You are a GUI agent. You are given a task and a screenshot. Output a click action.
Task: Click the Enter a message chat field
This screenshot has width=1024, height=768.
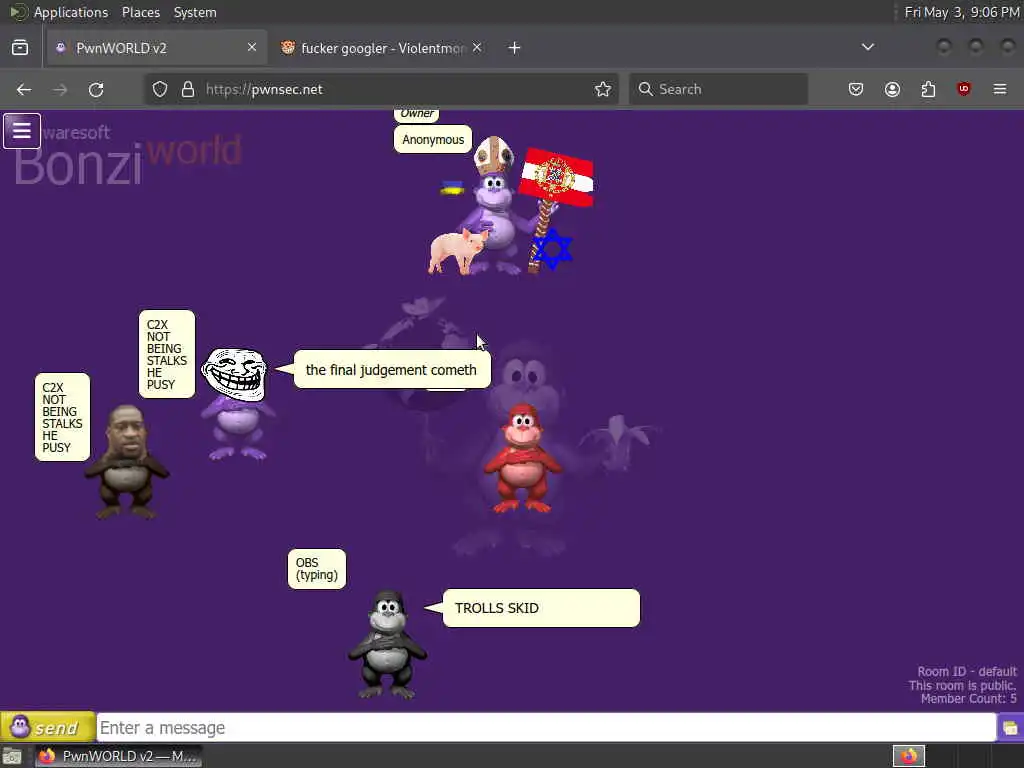coord(546,727)
